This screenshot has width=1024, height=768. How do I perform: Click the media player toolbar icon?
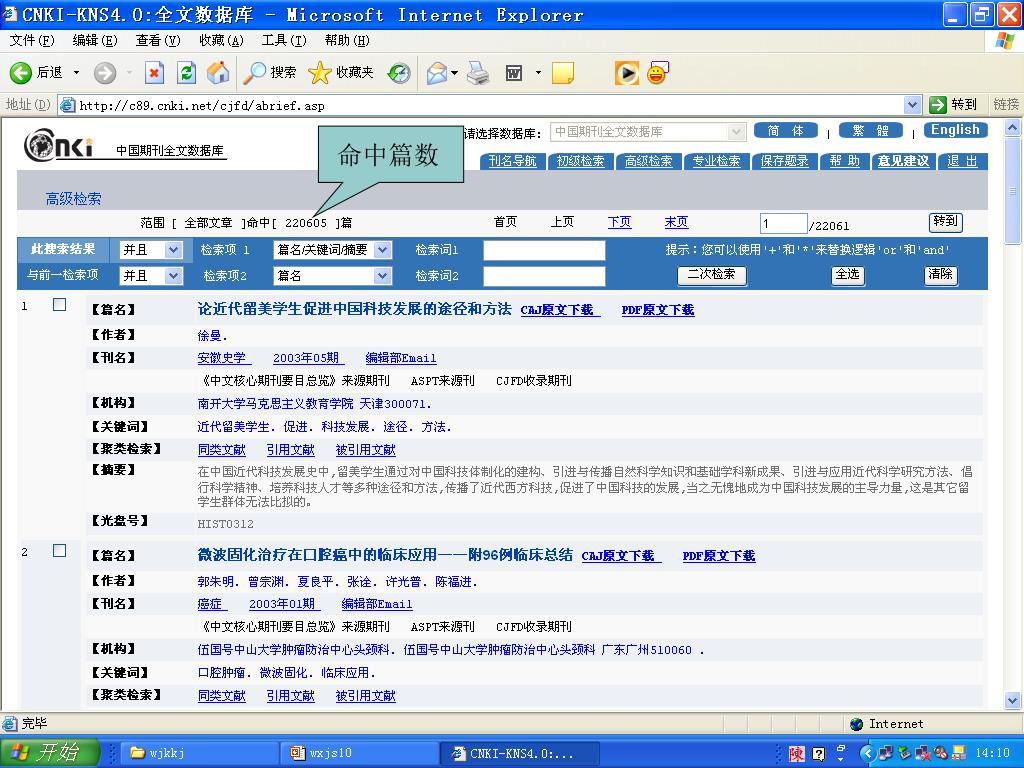coord(626,72)
